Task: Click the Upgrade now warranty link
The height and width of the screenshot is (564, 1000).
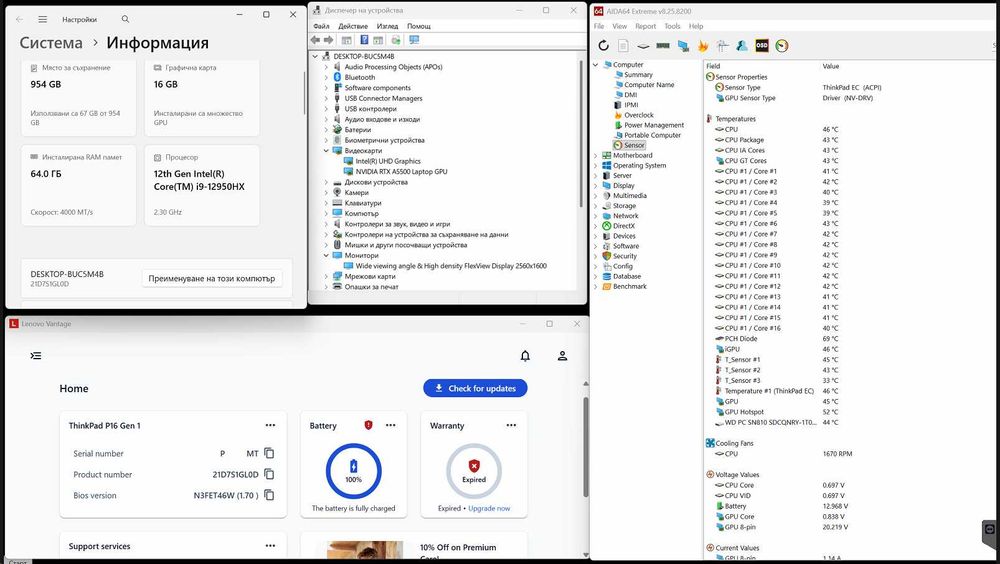Action: pos(489,508)
